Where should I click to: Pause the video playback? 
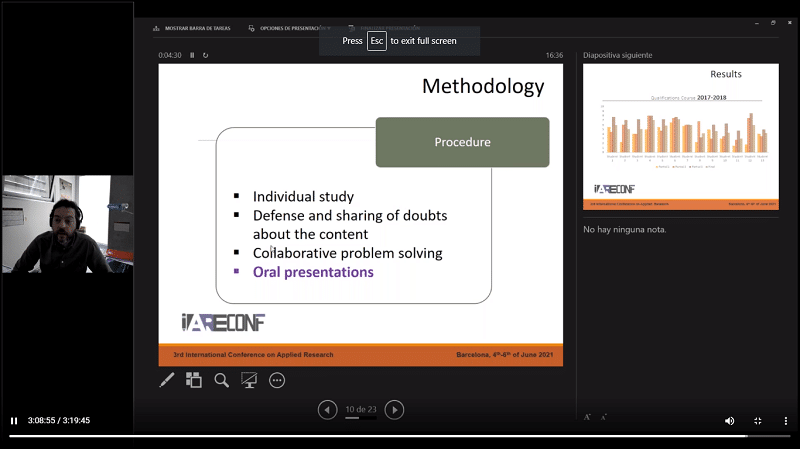point(14,421)
